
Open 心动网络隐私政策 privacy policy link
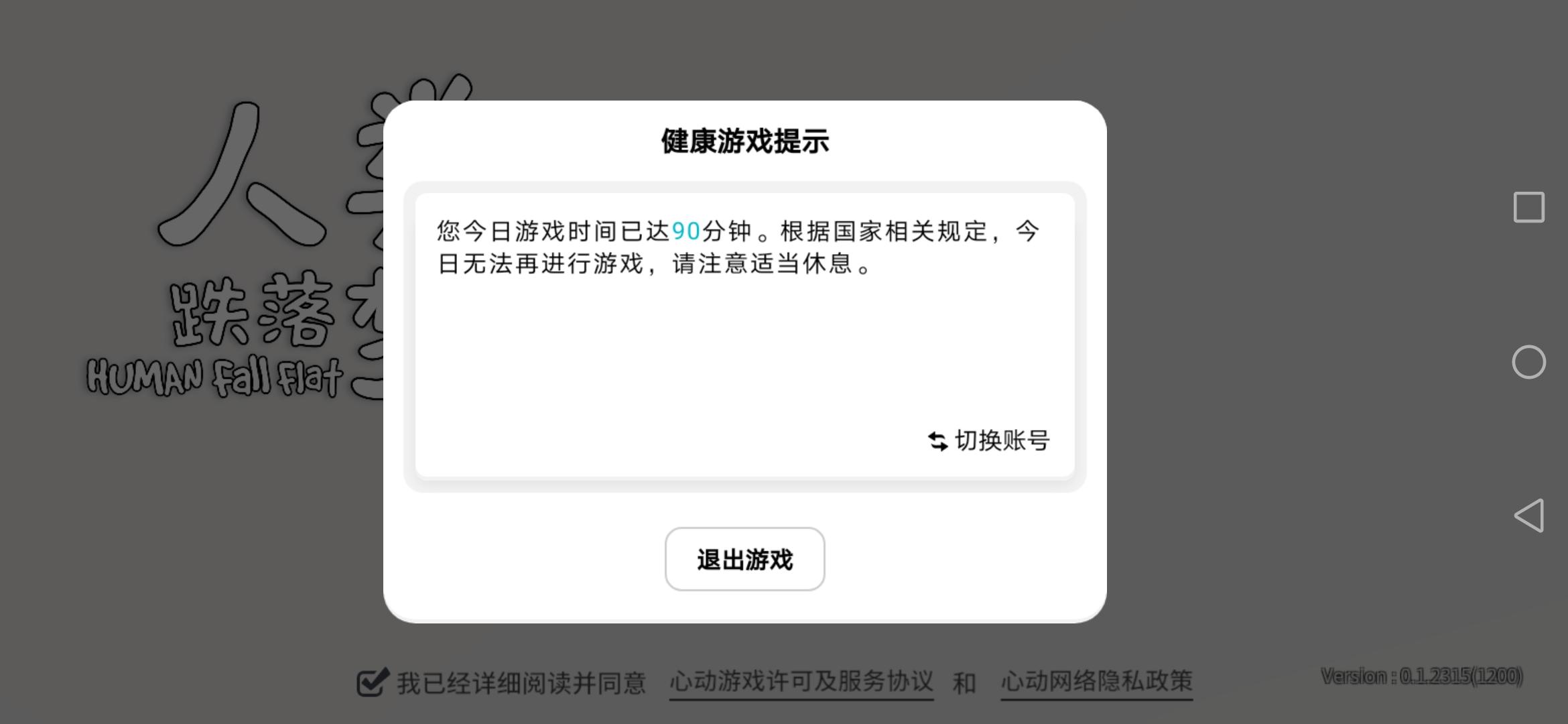tap(1097, 682)
